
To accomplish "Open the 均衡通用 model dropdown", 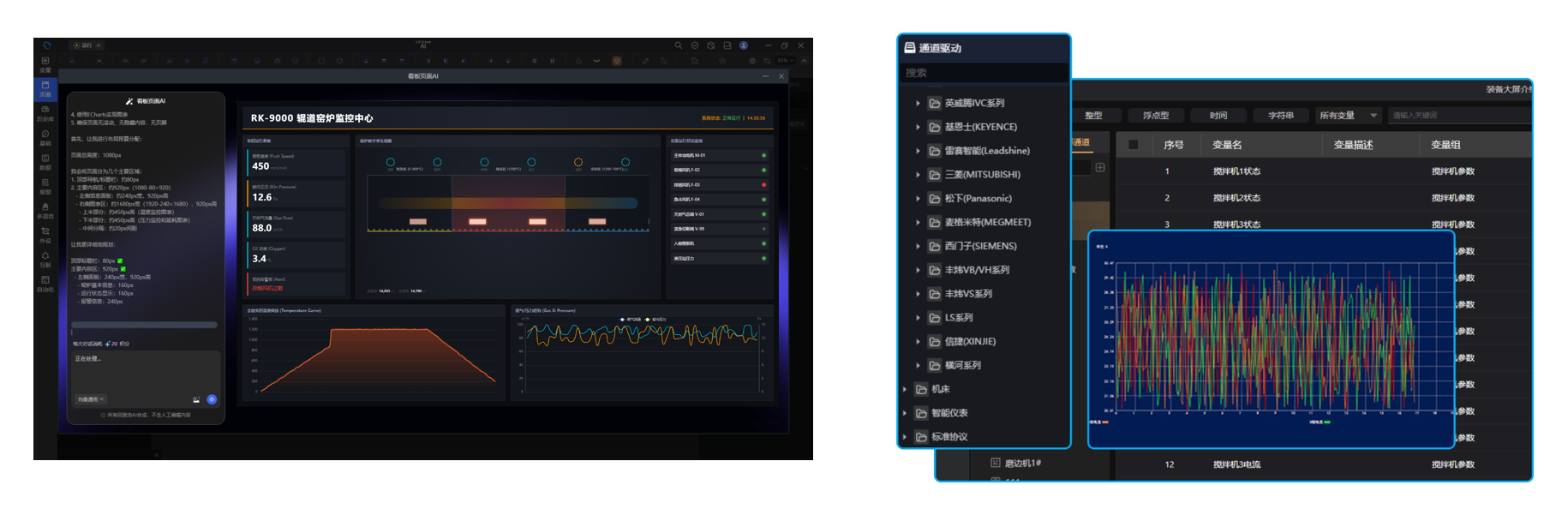I will click(91, 399).
